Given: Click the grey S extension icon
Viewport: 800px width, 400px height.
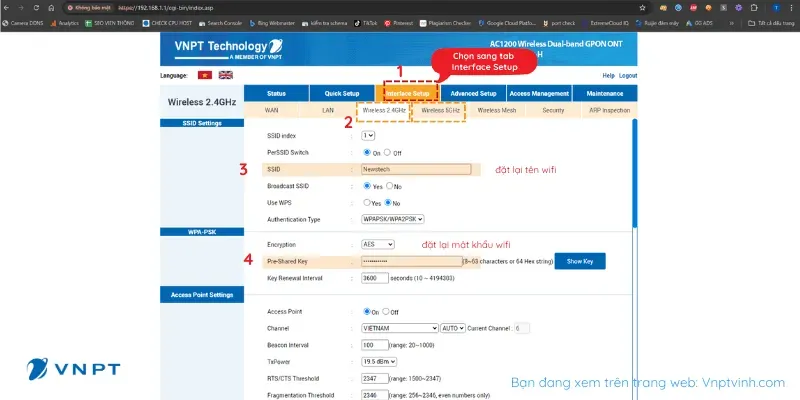Looking at the screenshot, I should tap(723, 8).
